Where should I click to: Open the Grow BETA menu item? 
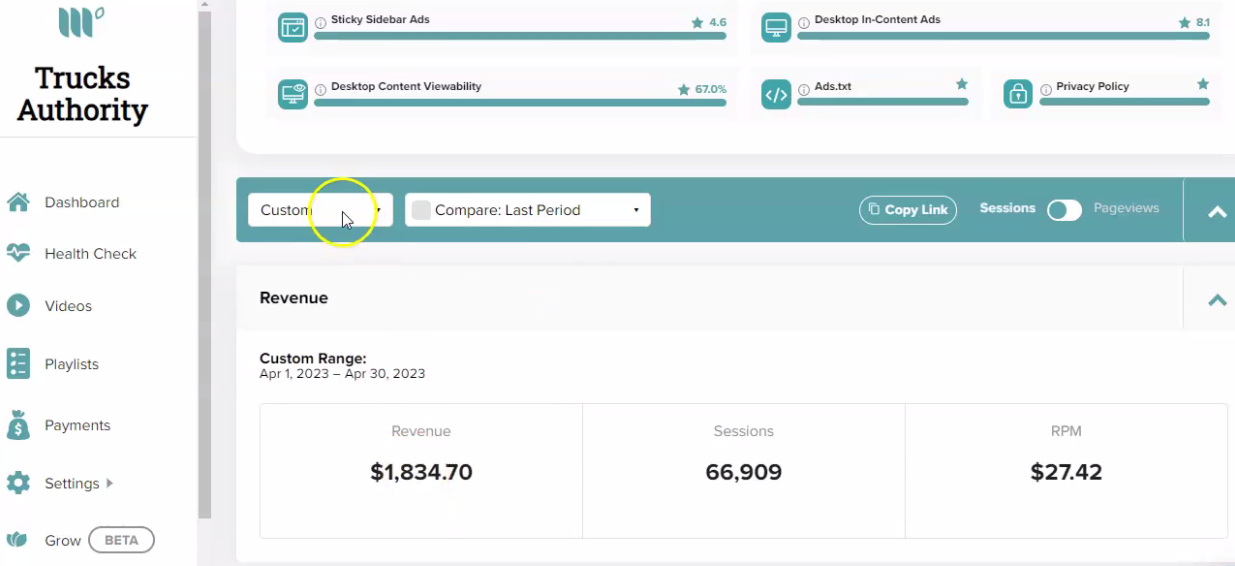pos(81,540)
